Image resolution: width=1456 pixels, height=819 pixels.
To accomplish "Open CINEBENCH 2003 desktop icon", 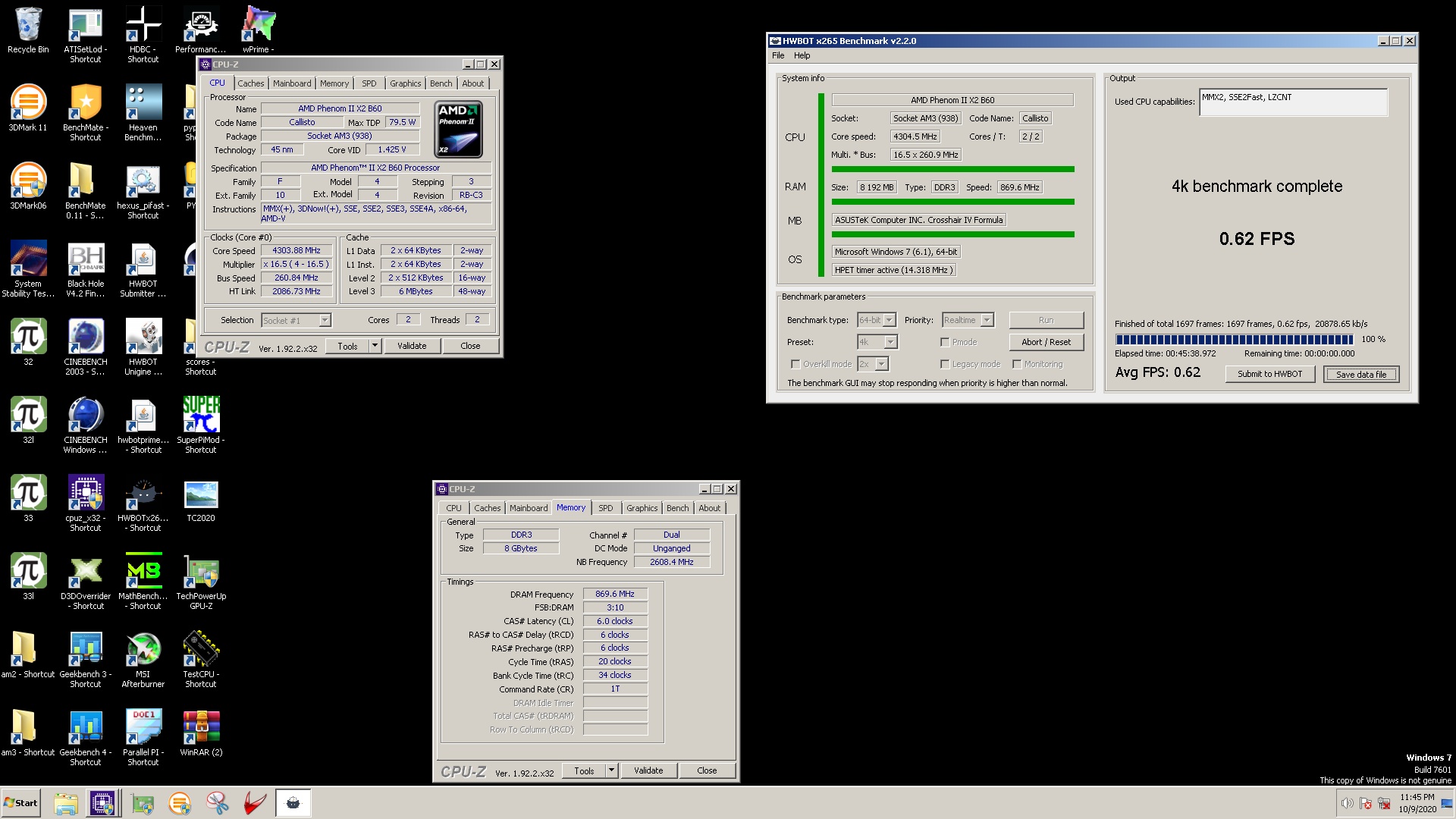I will click(x=85, y=347).
